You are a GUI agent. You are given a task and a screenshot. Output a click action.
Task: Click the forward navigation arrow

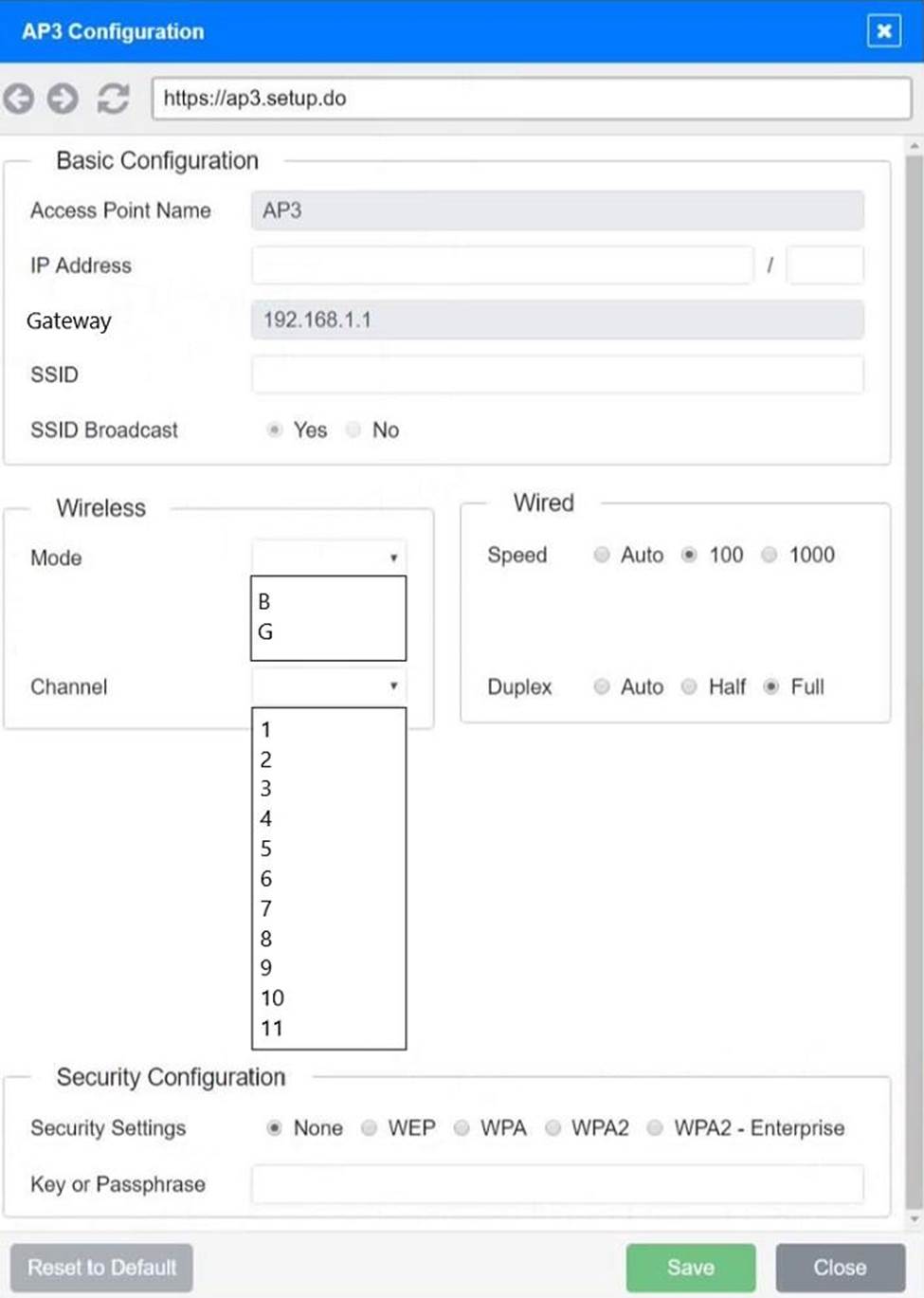click(x=64, y=98)
